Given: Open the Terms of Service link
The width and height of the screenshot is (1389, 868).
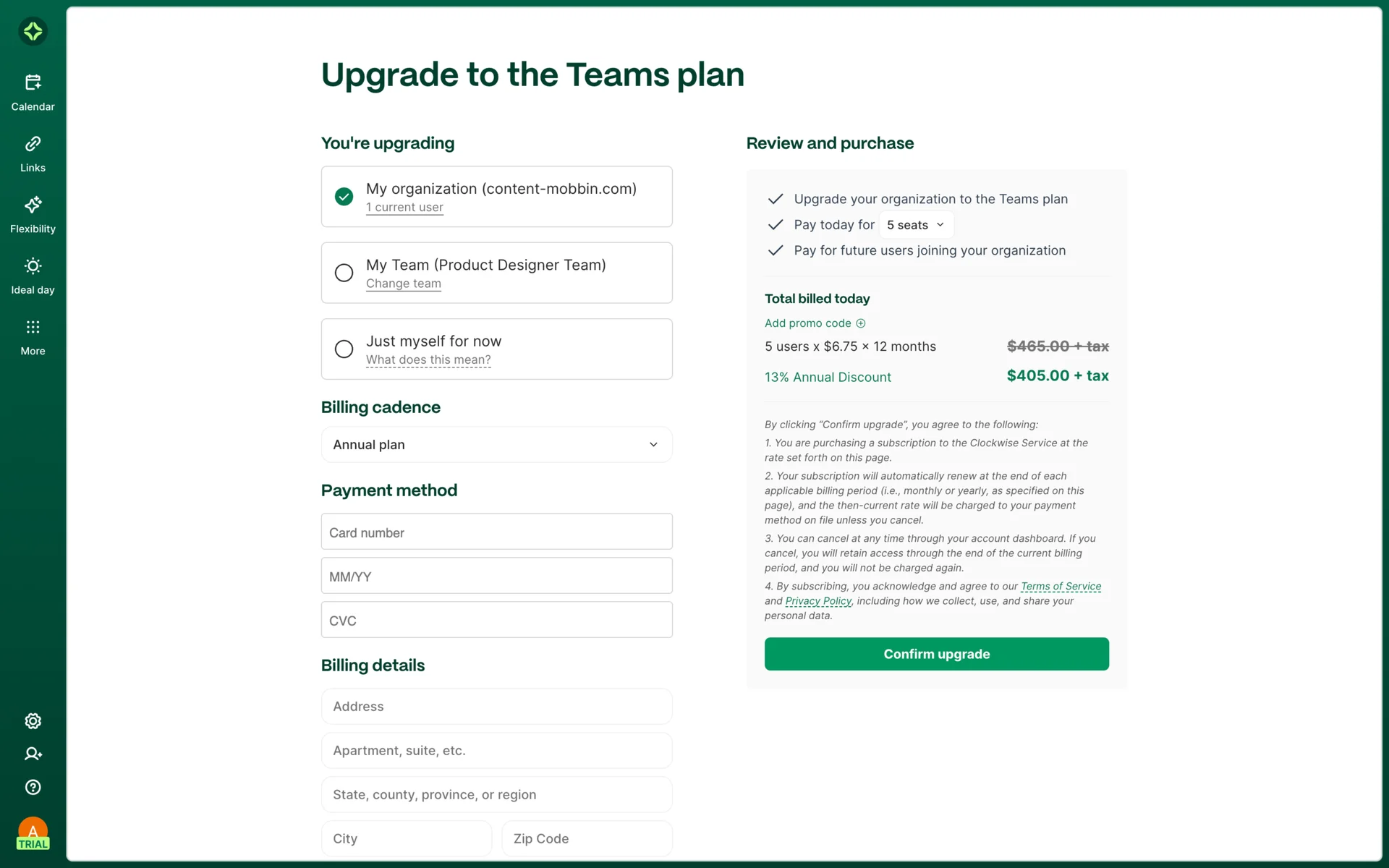Looking at the screenshot, I should click(x=1061, y=586).
